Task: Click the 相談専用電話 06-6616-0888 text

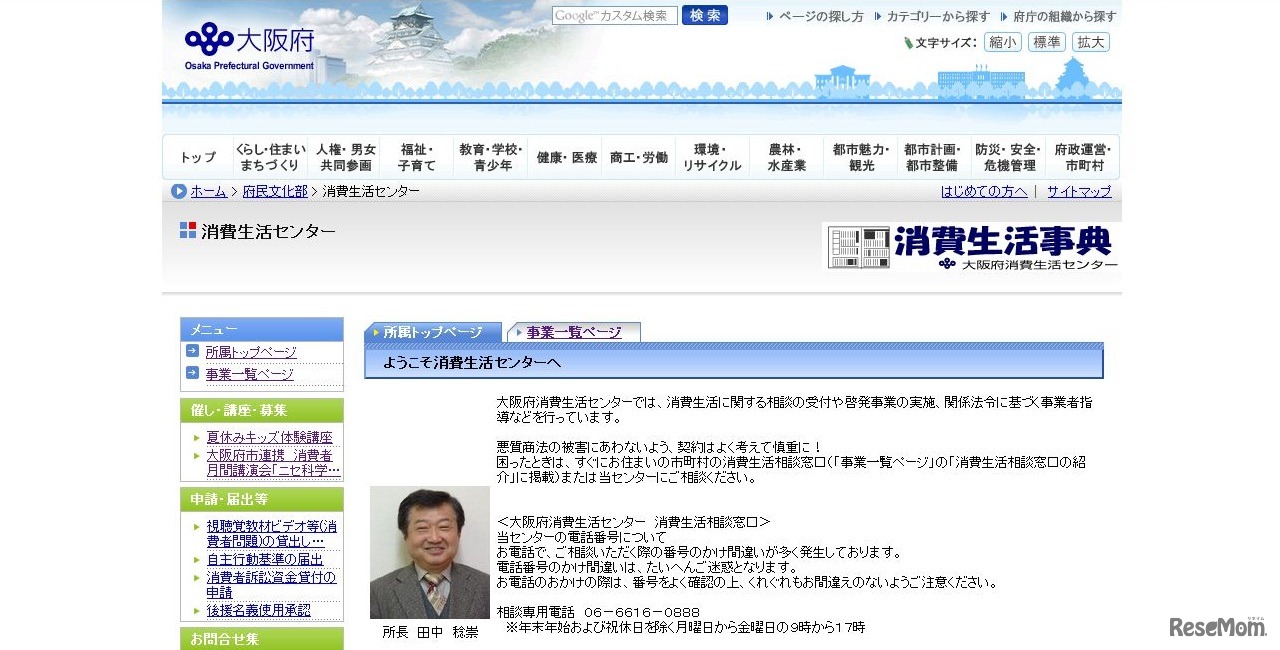Action: click(x=598, y=612)
